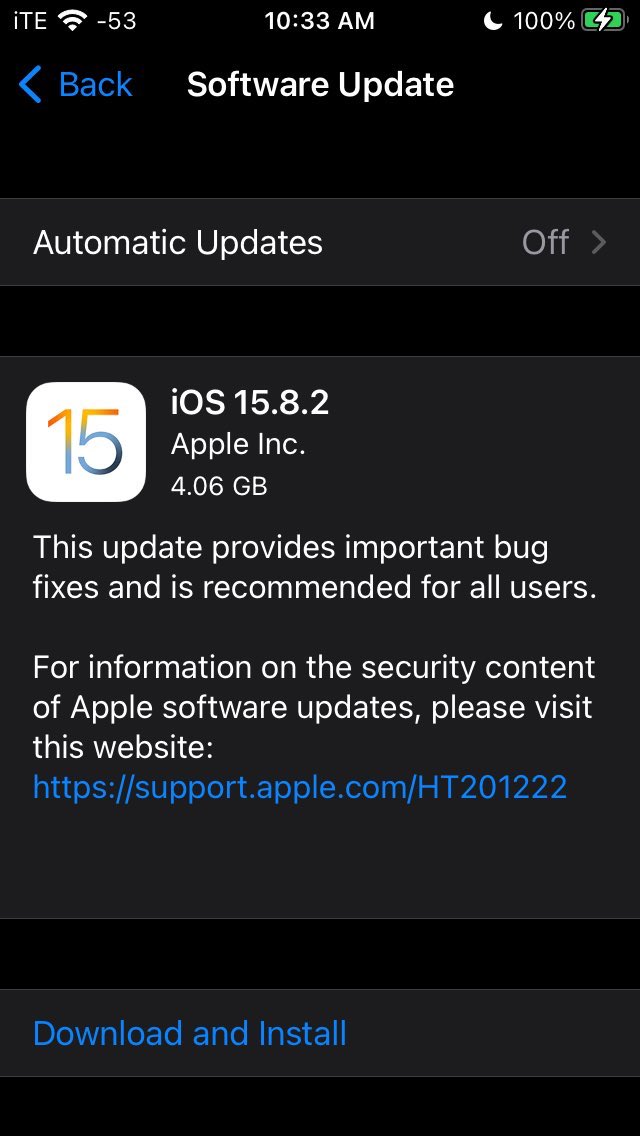Screen dimensions: 640x1136
Task: Open Automatic Updates Off setting
Action: point(320,242)
